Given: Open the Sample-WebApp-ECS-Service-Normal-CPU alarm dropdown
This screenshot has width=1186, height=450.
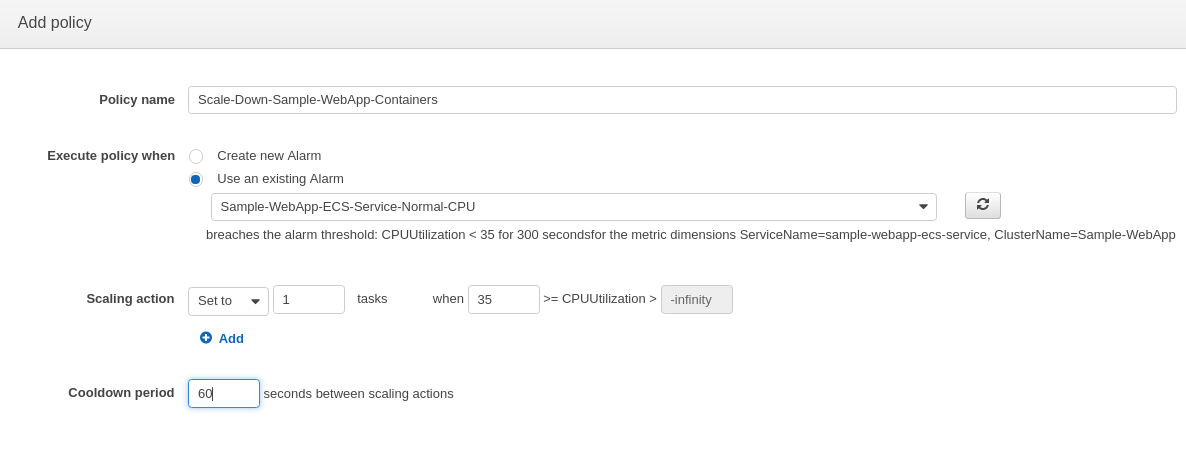Looking at the screenshot, I should [573, 206].
